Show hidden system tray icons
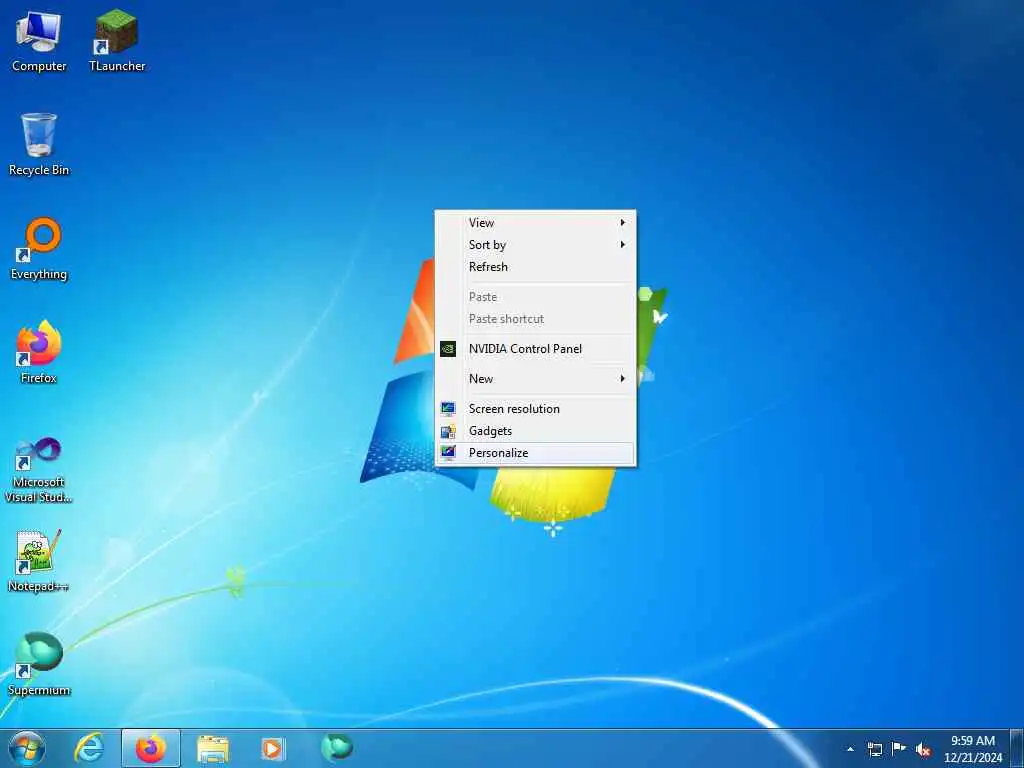The image size is (1024, 768). (x=850, y=749)
